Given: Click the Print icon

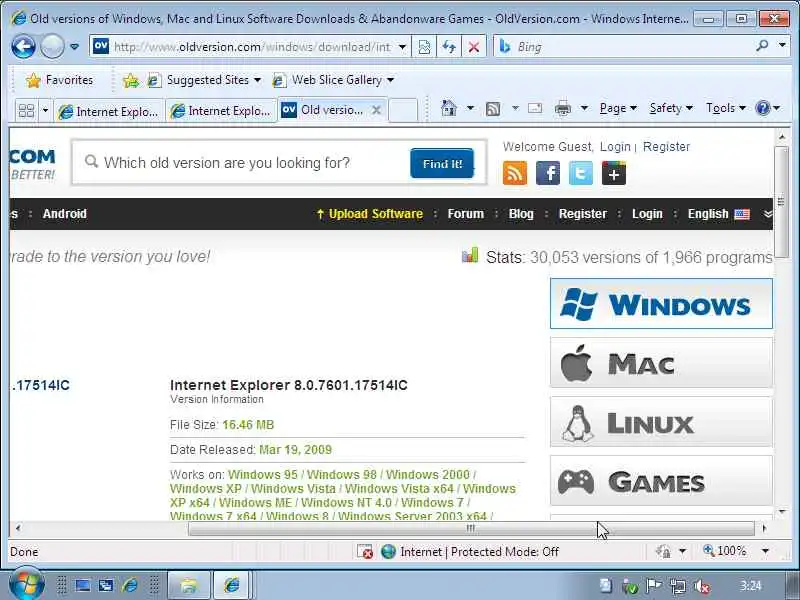Looking at the screenshot, I should point(563,109).
